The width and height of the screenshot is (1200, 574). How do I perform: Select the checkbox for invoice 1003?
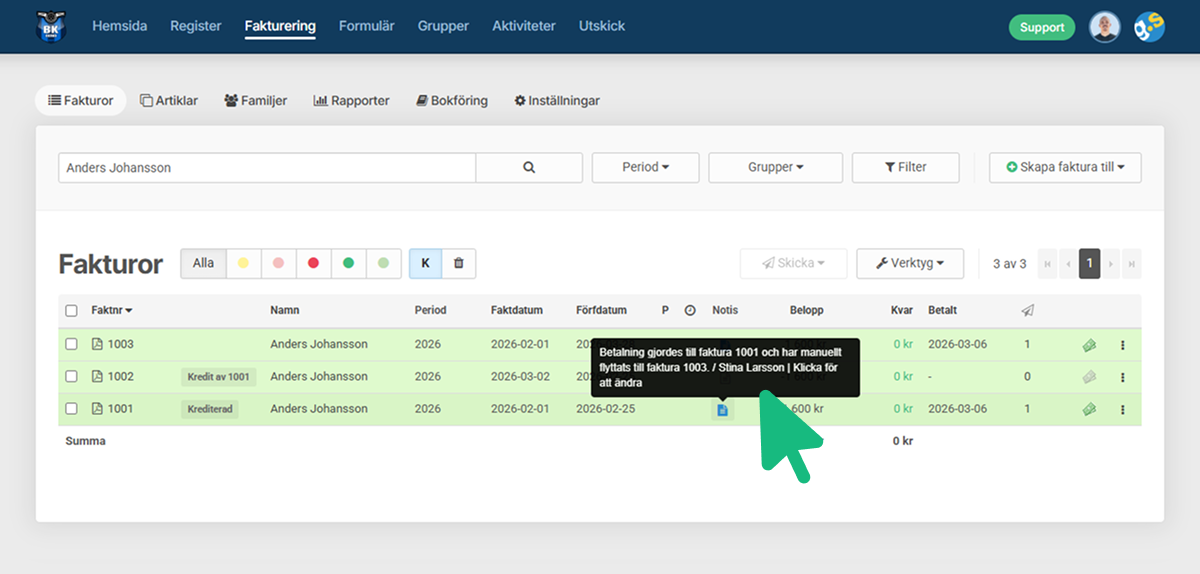pyautogui.click(x=71, y=344)
